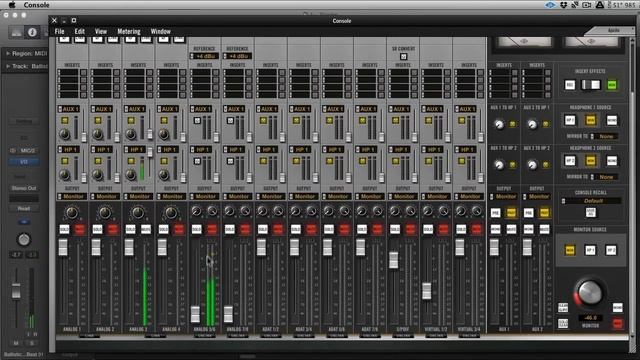Select HP 2 as Headphone 2 source

(570, 160)
